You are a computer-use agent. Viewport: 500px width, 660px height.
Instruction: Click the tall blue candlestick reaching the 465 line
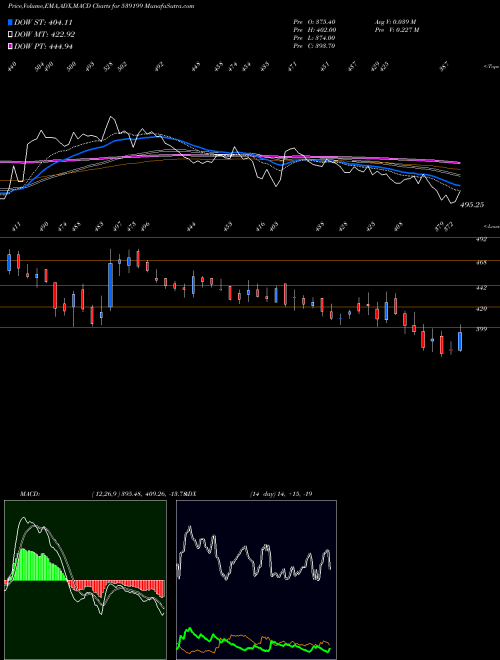(110, 285)
